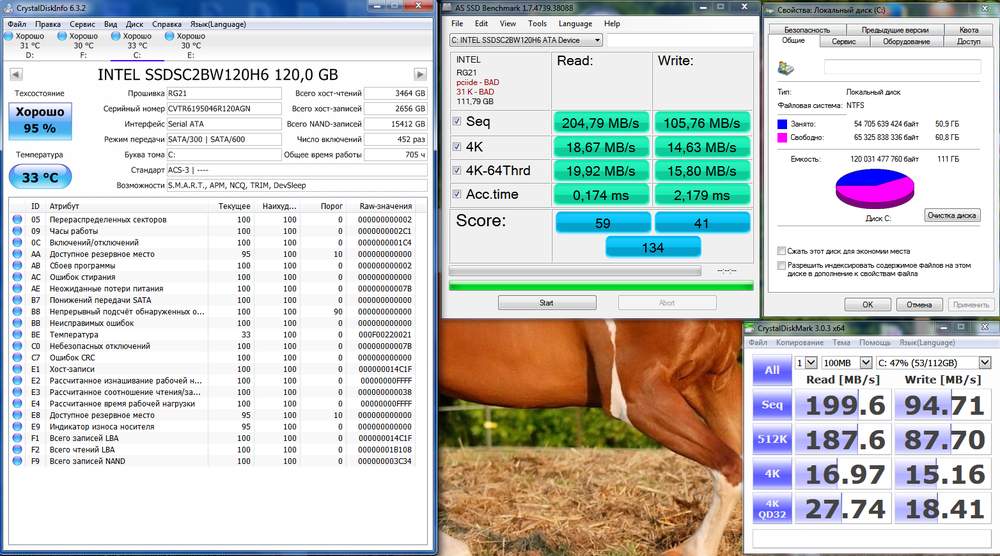Enable the compress this disk checkbox

coord(781,251)
